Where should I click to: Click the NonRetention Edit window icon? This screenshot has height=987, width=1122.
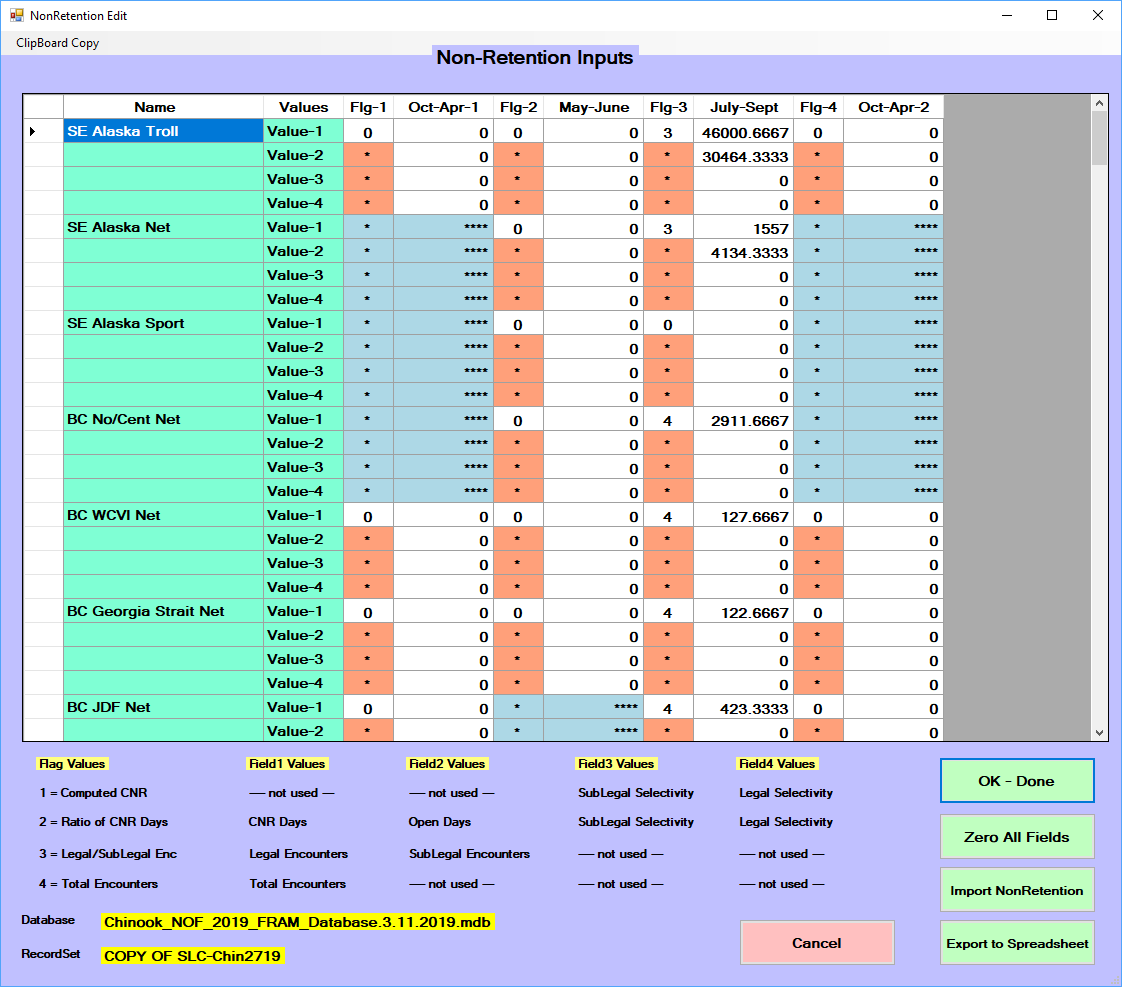16,15
